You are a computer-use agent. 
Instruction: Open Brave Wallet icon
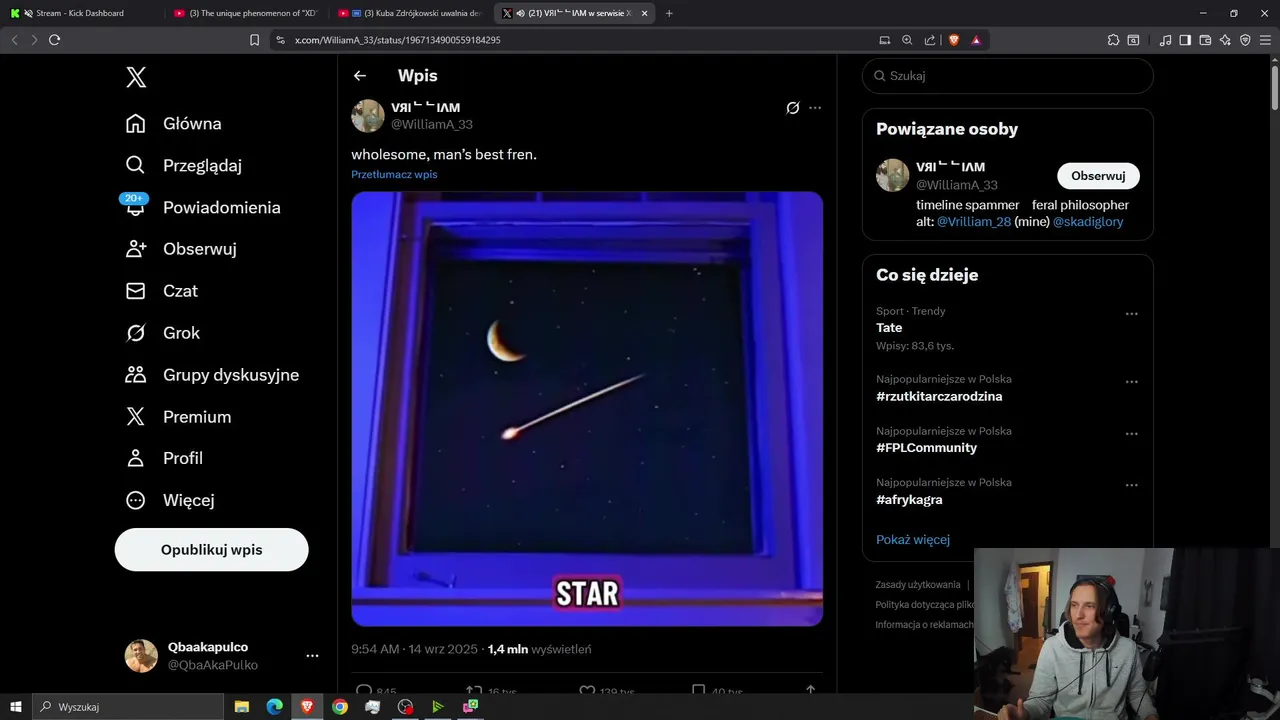pos(1205,40)
